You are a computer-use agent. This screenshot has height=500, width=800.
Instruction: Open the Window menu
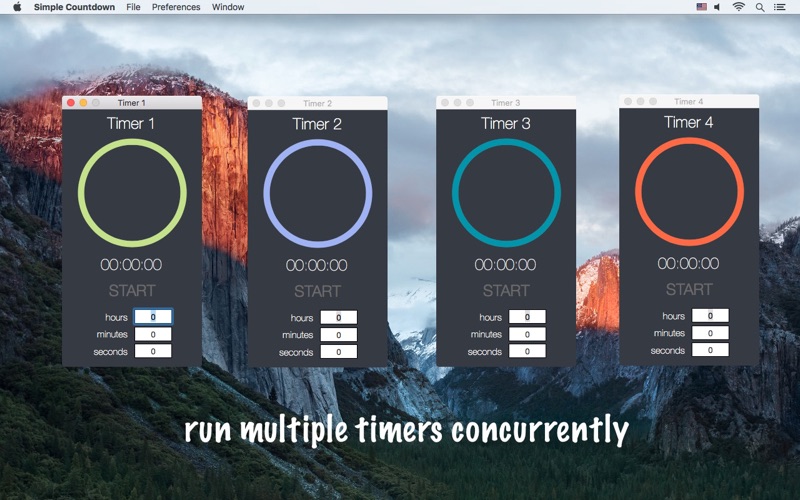(228, 7)
